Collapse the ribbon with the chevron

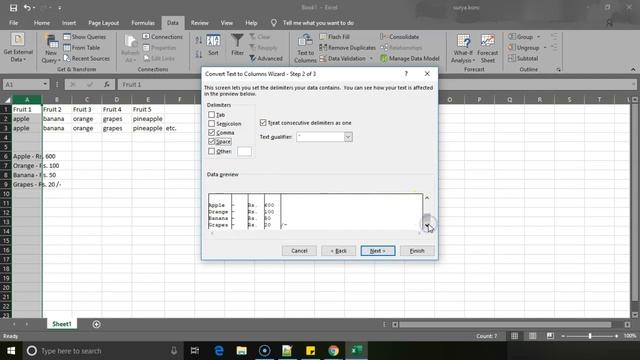pos(633,69)
